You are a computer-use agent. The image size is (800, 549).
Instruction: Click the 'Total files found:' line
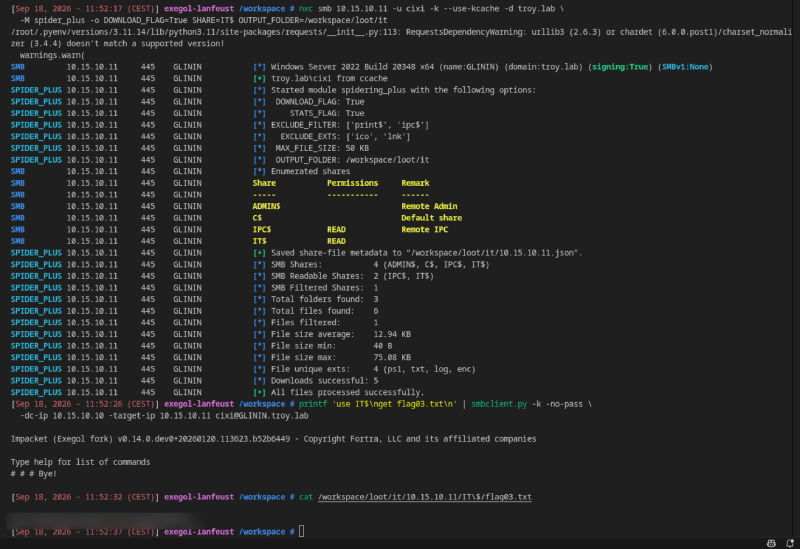click(x=324, y=311)
